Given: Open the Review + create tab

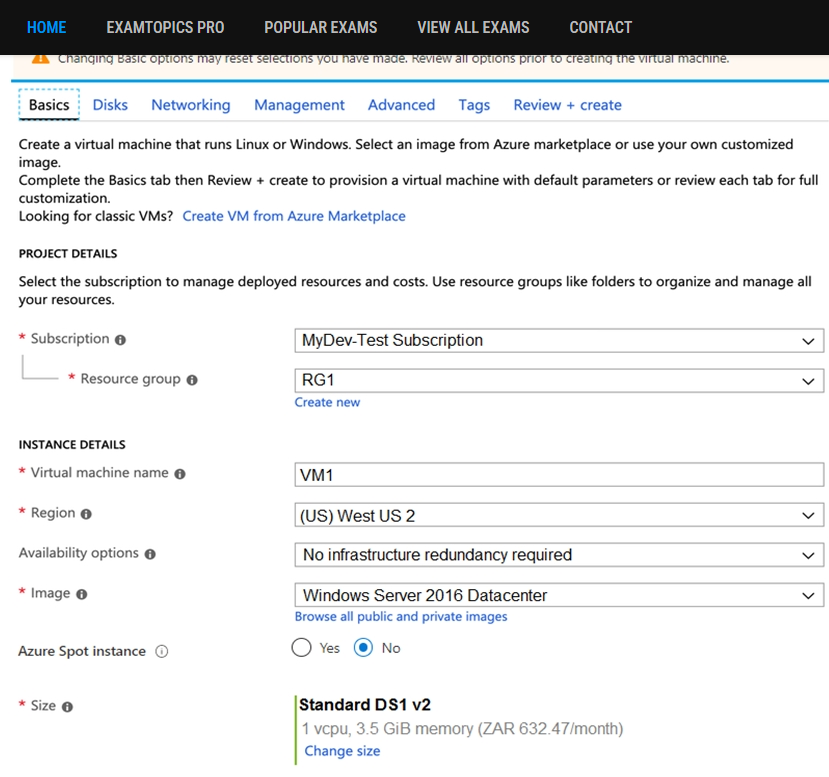Looking at the screenshot, I should (x=567, y=105).
